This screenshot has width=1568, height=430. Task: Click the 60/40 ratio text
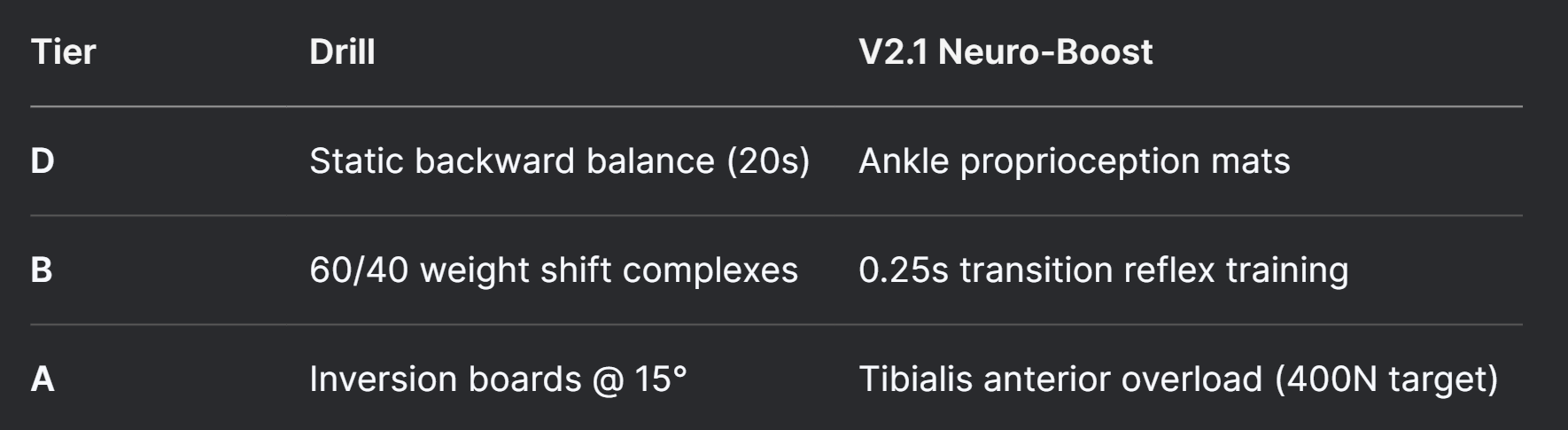tap(359, 270)
